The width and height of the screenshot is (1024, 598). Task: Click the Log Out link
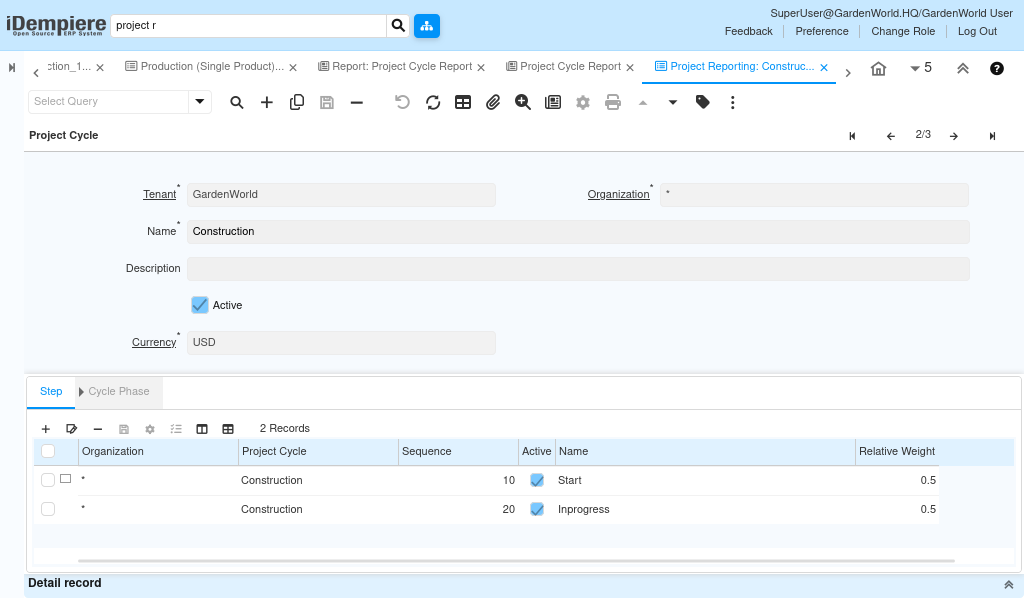[977, 31]
